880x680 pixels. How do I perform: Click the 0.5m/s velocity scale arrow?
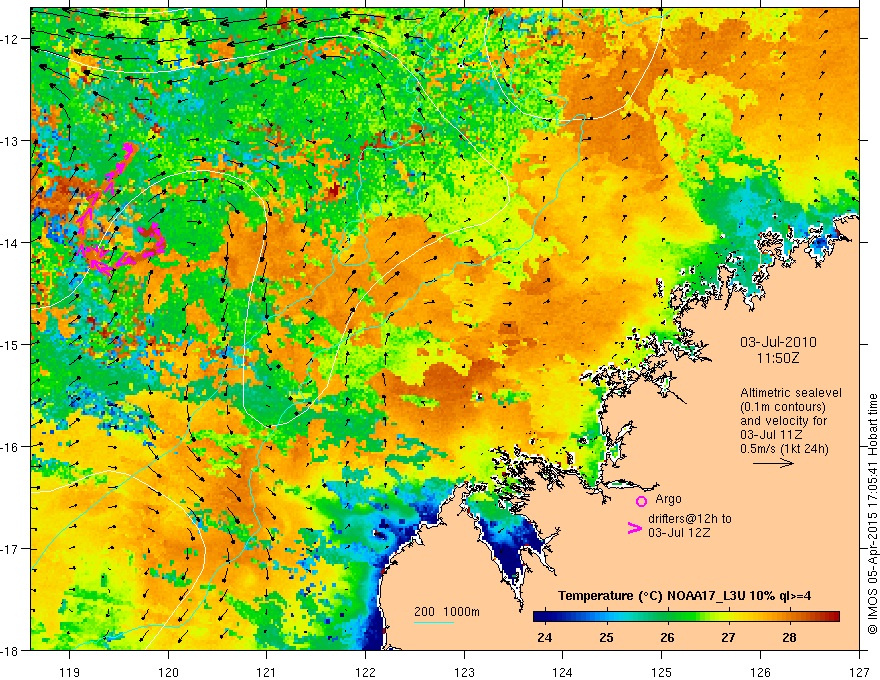tap(773, 463)
